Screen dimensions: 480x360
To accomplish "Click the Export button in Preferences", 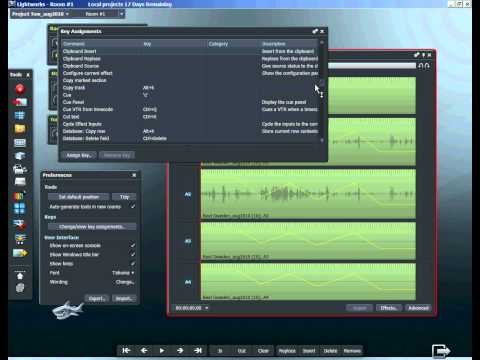I will coord(97,298).
